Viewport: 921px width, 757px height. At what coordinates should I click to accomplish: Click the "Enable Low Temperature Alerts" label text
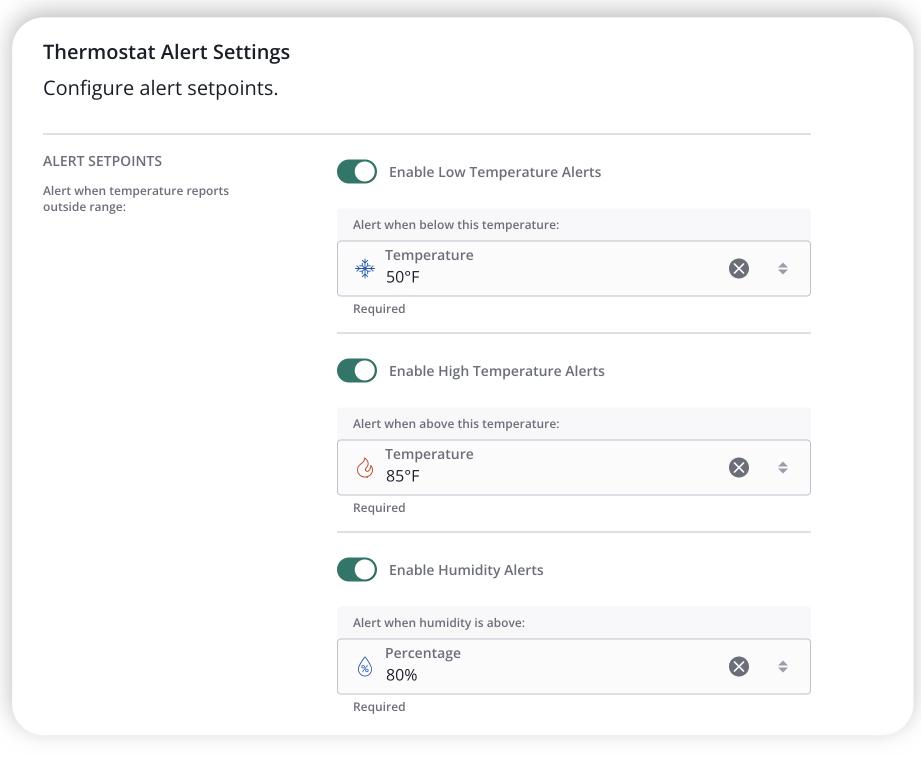[495, 172]
